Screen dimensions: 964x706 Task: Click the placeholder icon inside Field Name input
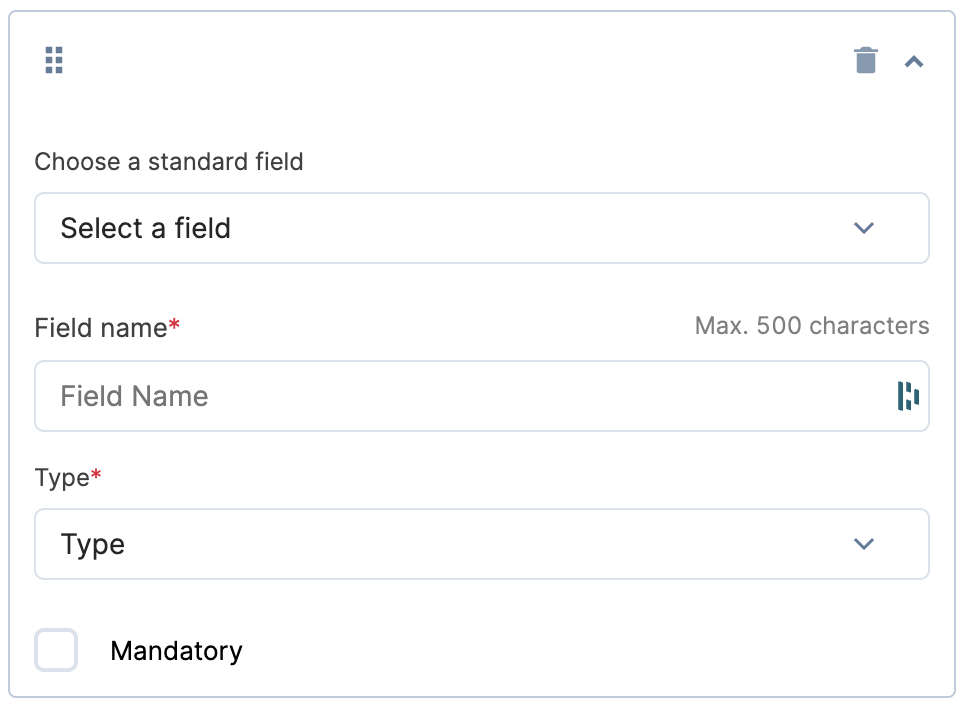[x=906, y=396]
